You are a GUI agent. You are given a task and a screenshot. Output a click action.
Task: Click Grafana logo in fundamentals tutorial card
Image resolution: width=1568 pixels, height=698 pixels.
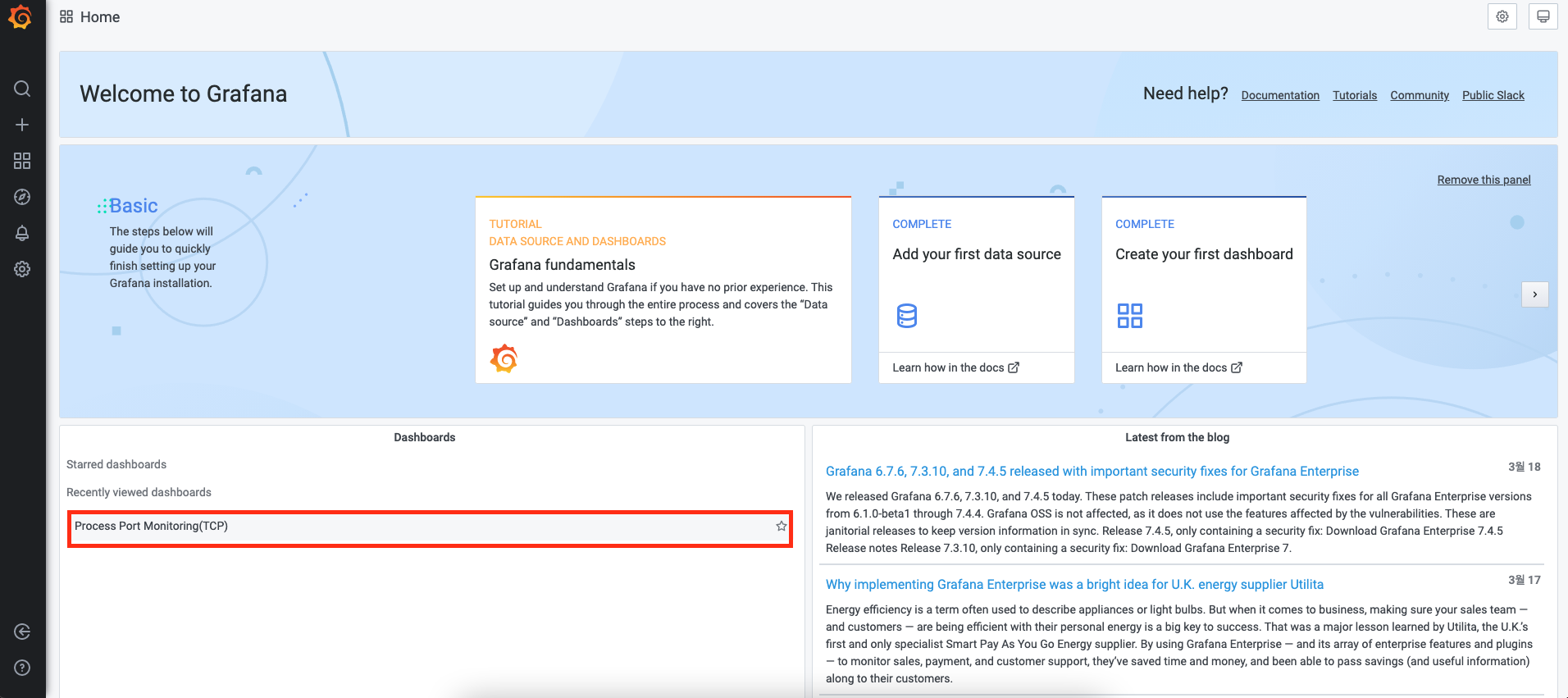(504, 358)
